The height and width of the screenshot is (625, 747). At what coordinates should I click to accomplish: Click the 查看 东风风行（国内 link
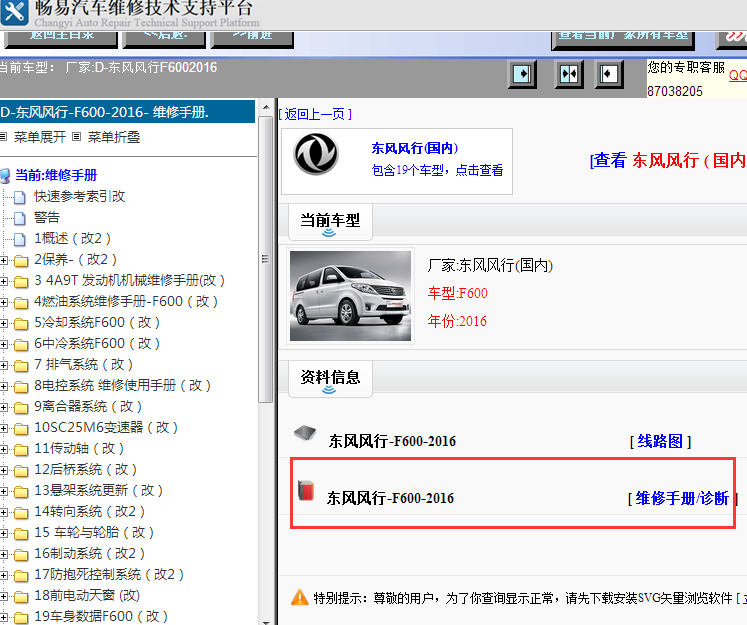pyautogui.click(x=668, y=160)
